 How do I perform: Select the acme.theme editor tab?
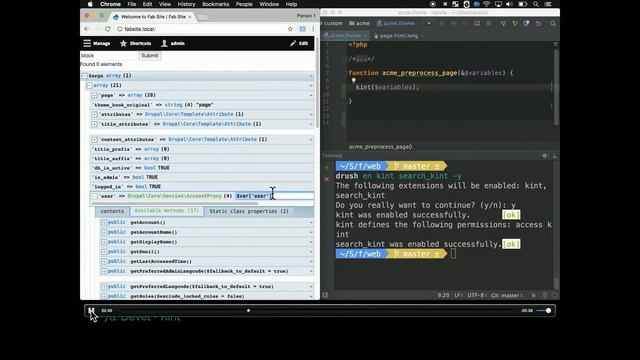[x=345, y=36]
